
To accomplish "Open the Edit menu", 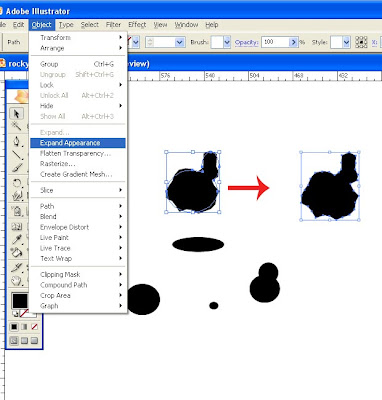I will 18,25.
